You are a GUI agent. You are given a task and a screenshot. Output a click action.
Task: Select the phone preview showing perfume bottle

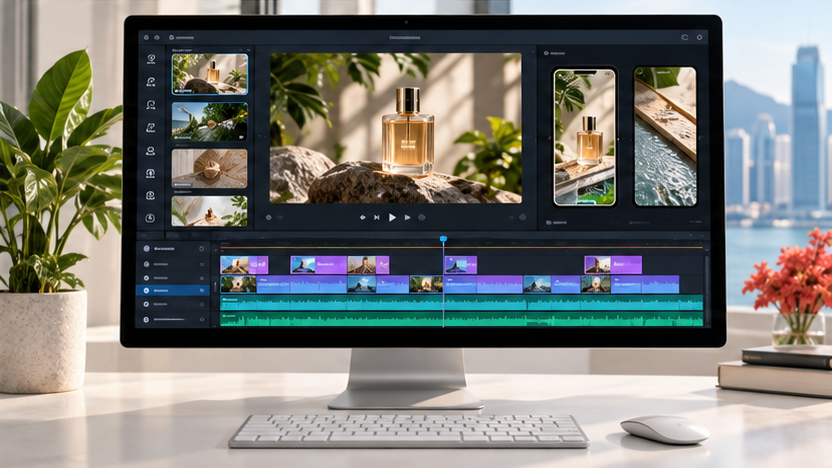click(x=585, y=137)
